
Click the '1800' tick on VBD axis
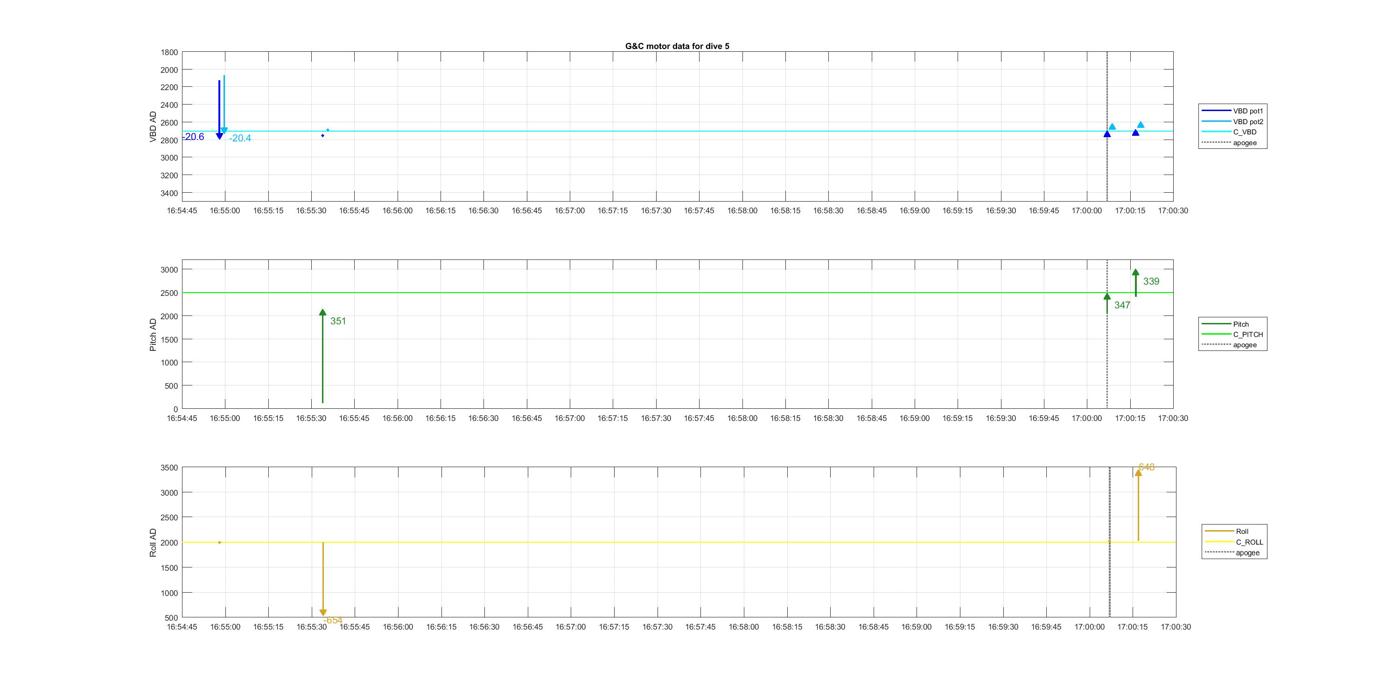pyautogui.click(x=169, y=52)
